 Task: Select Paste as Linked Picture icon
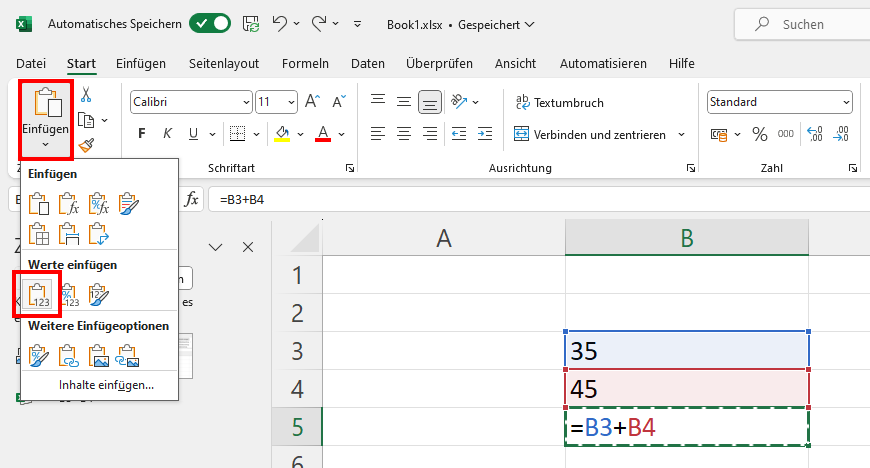(127, 356)
